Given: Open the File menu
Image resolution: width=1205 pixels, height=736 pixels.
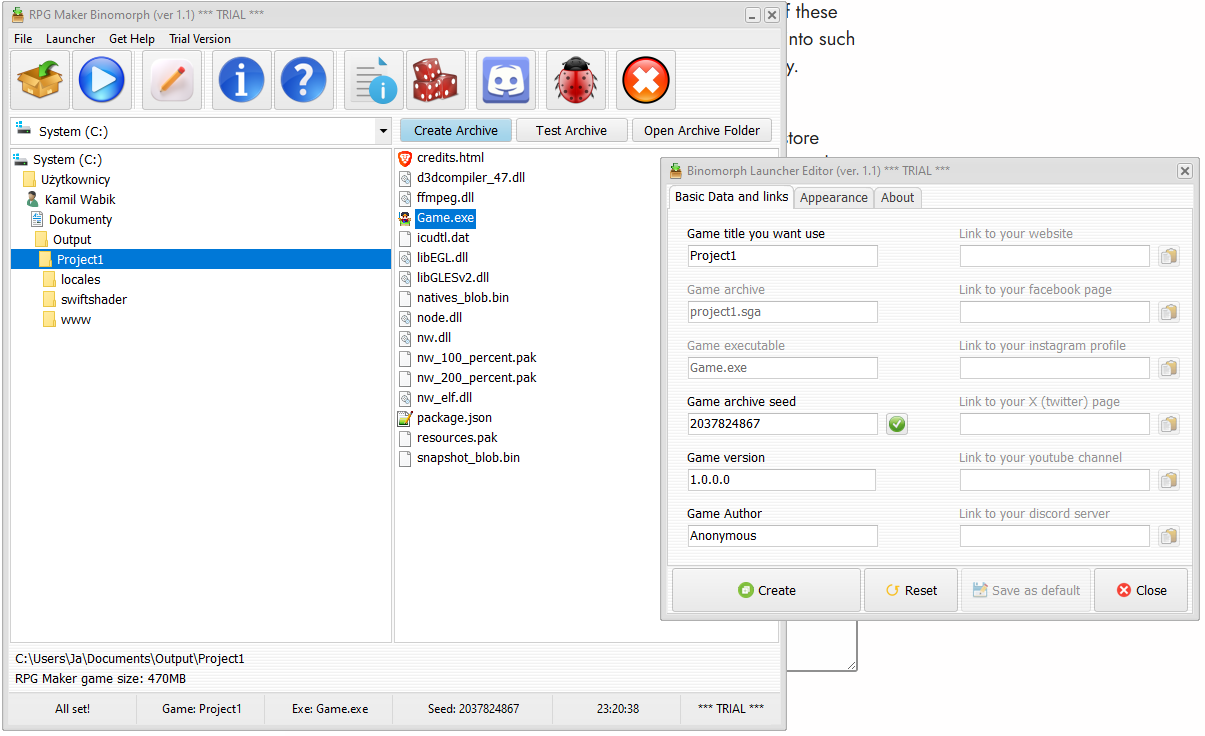Looking at the screenshot, I should (x=23, y=39).
